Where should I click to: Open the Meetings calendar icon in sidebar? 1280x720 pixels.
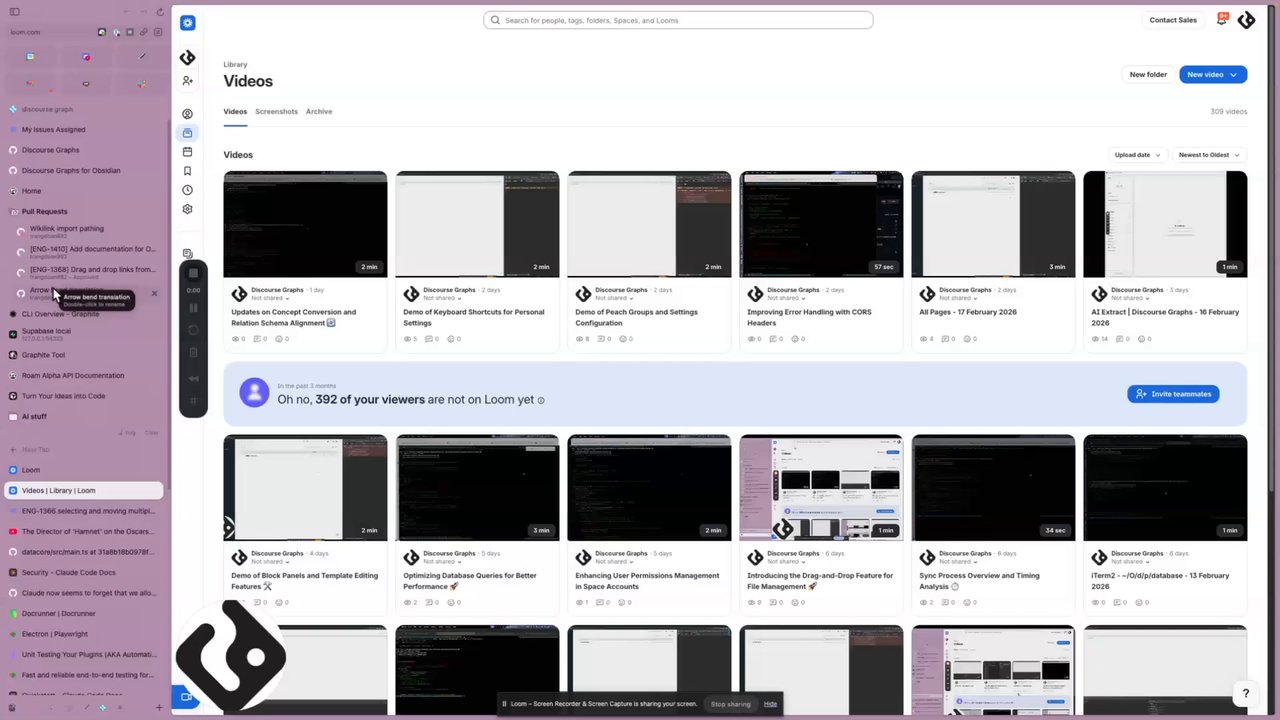187,152
